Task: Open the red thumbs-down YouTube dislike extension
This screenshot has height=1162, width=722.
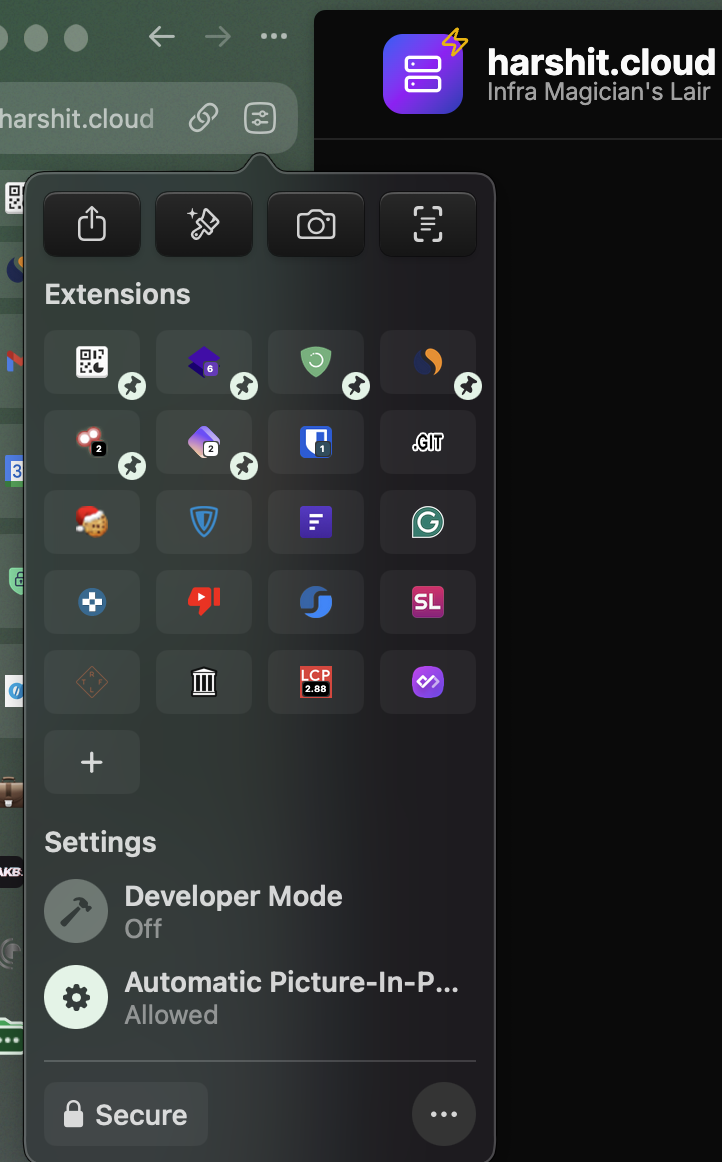Action: tap(204, 602)
